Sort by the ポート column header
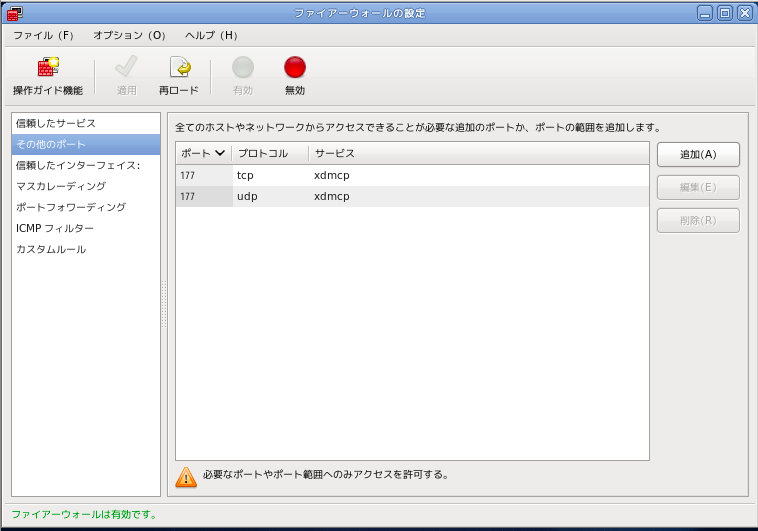The height and width of the screenshot is (531, 758). click(203, 153)
